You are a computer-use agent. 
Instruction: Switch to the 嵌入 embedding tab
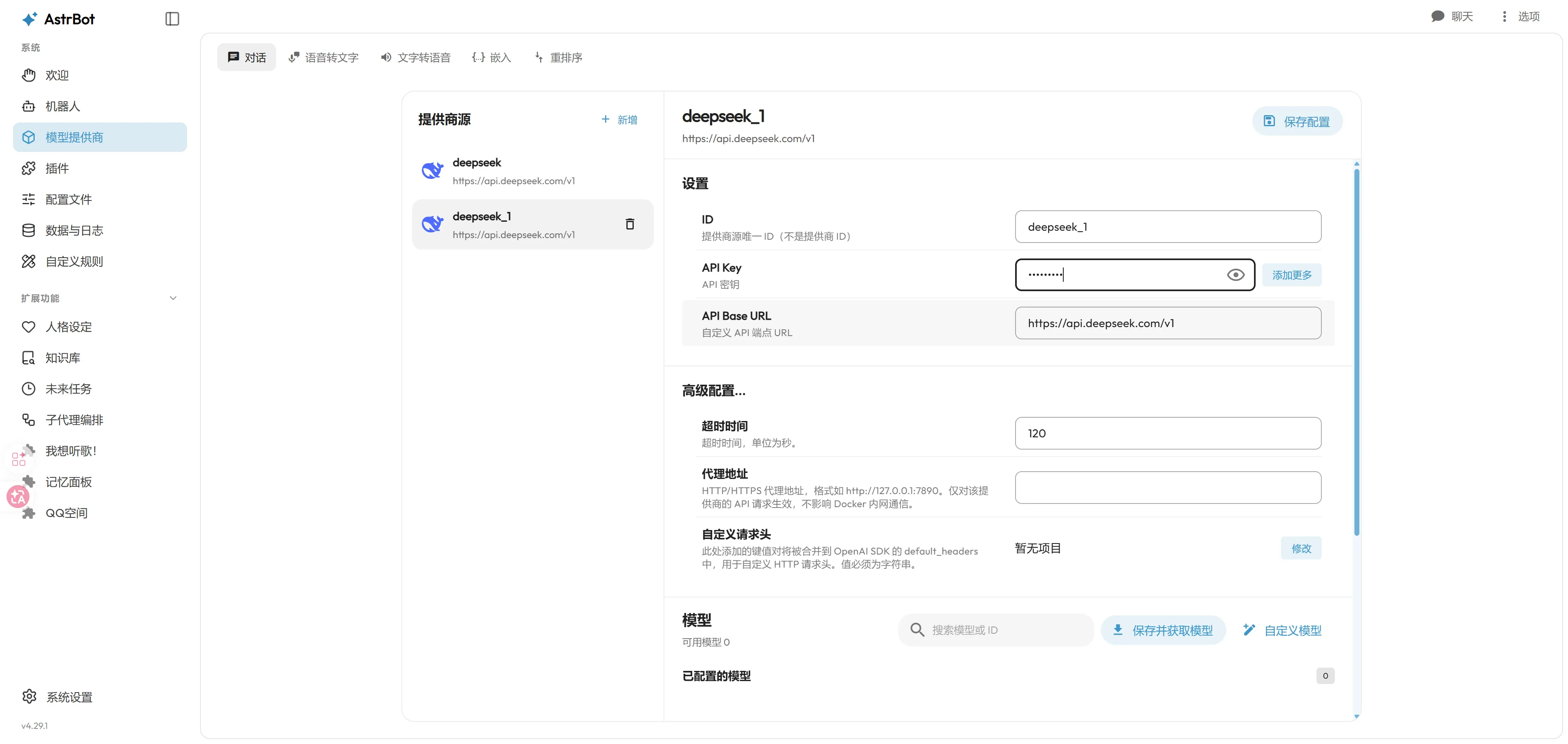491,57
